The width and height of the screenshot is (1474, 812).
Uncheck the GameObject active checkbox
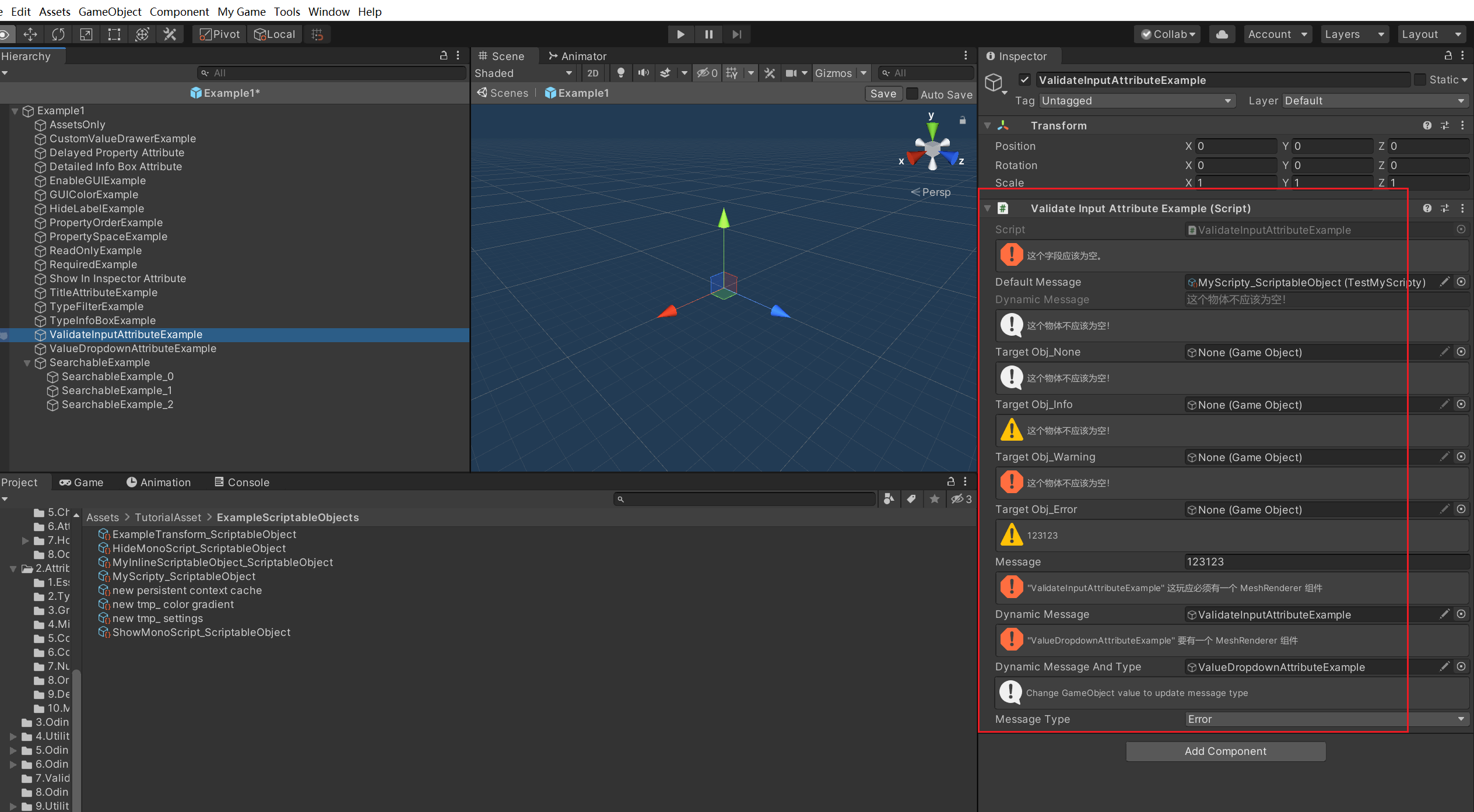(1024, 80)
